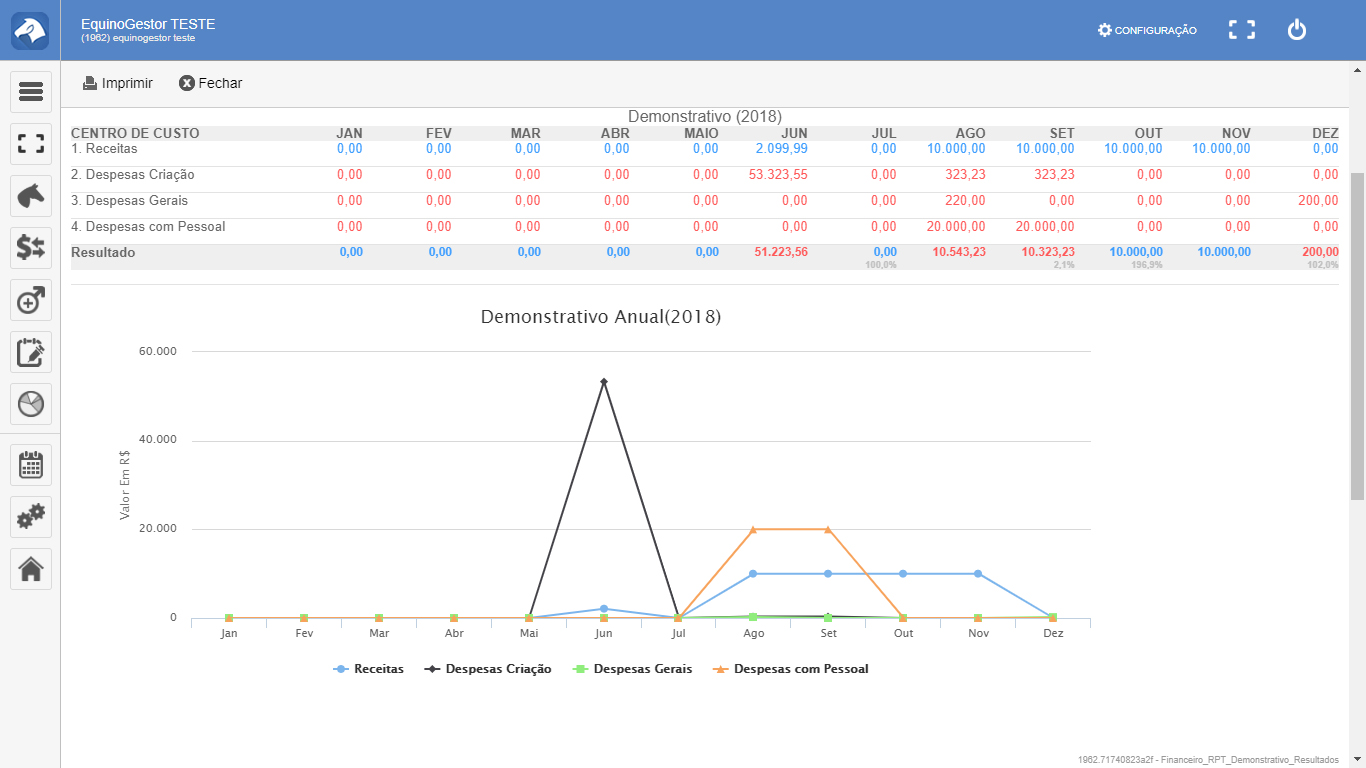Click the 20.000,00 Pessoal value in AGO
Viewport: 1366px width, 768px height.
click(x=956, y=226)
